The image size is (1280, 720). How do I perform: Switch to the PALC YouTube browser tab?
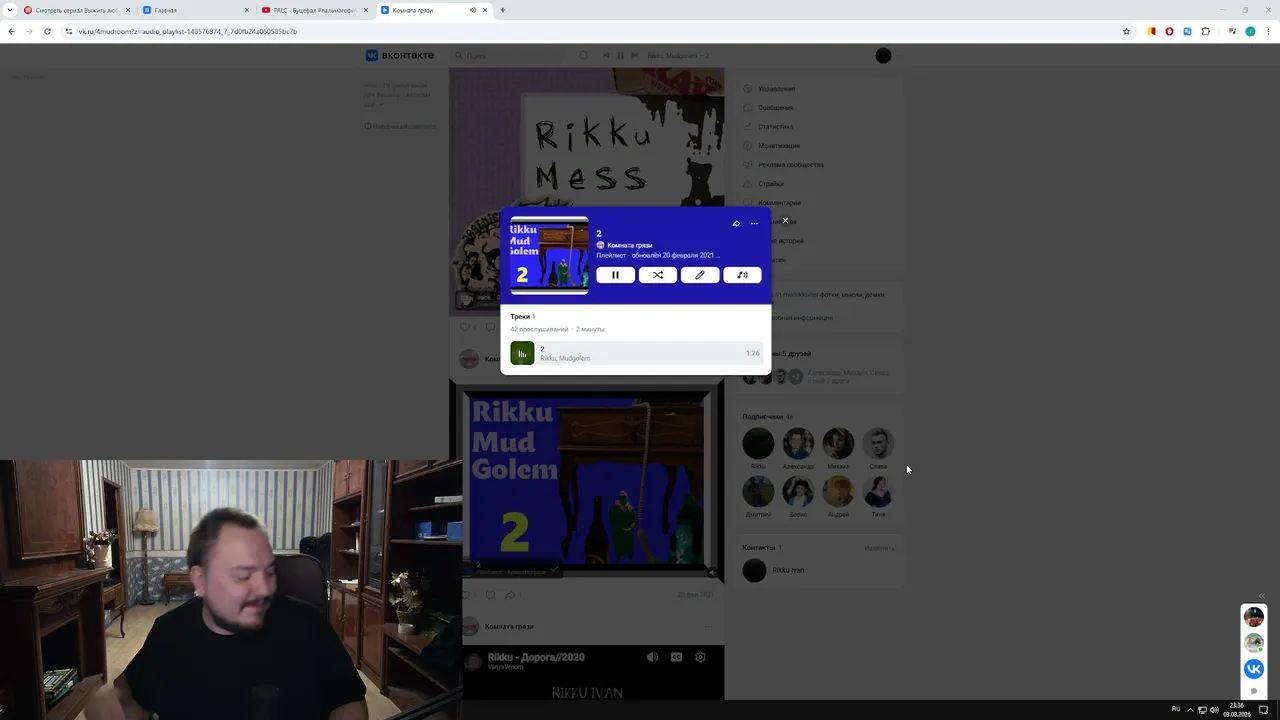(x=314, y=10)
